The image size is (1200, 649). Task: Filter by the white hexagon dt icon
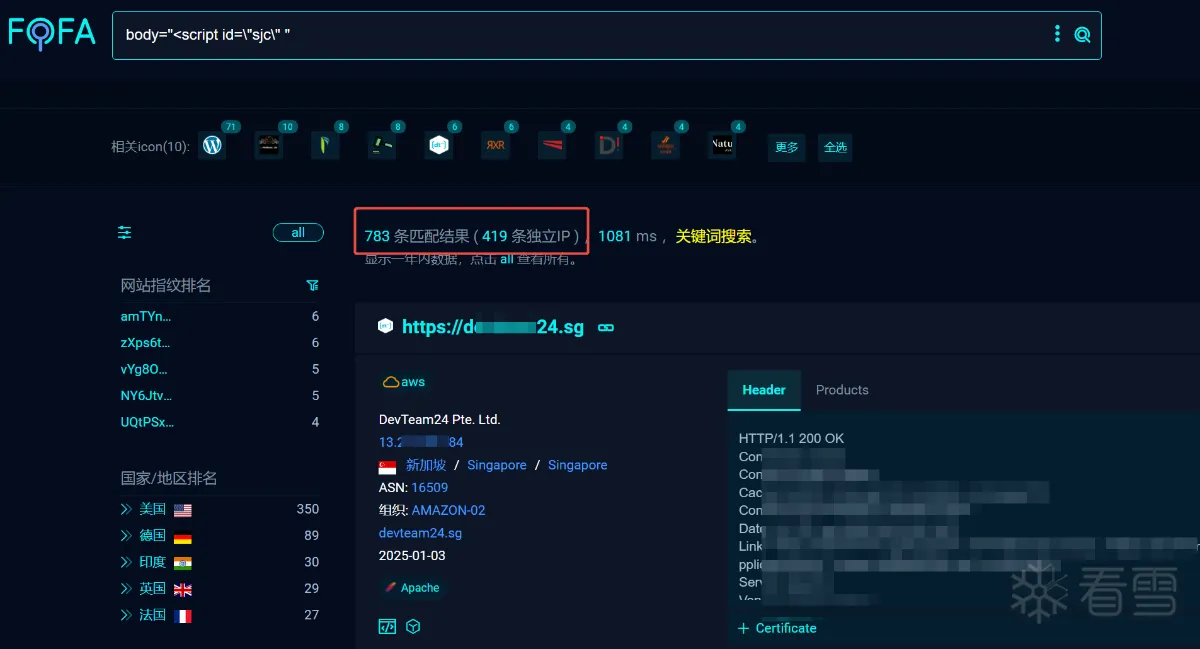pos(438,146)
